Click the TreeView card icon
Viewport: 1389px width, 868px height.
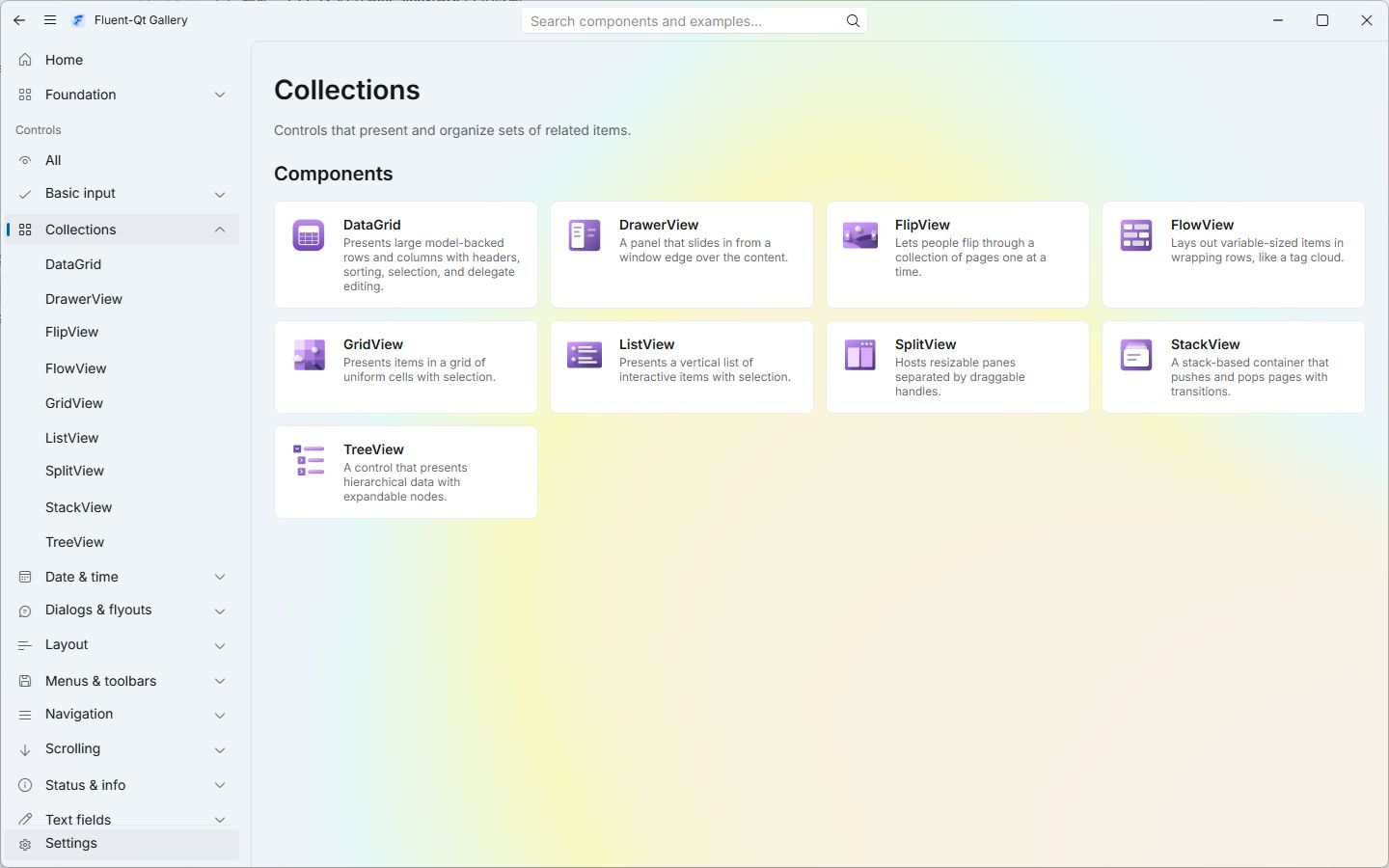tap(309, 460)
